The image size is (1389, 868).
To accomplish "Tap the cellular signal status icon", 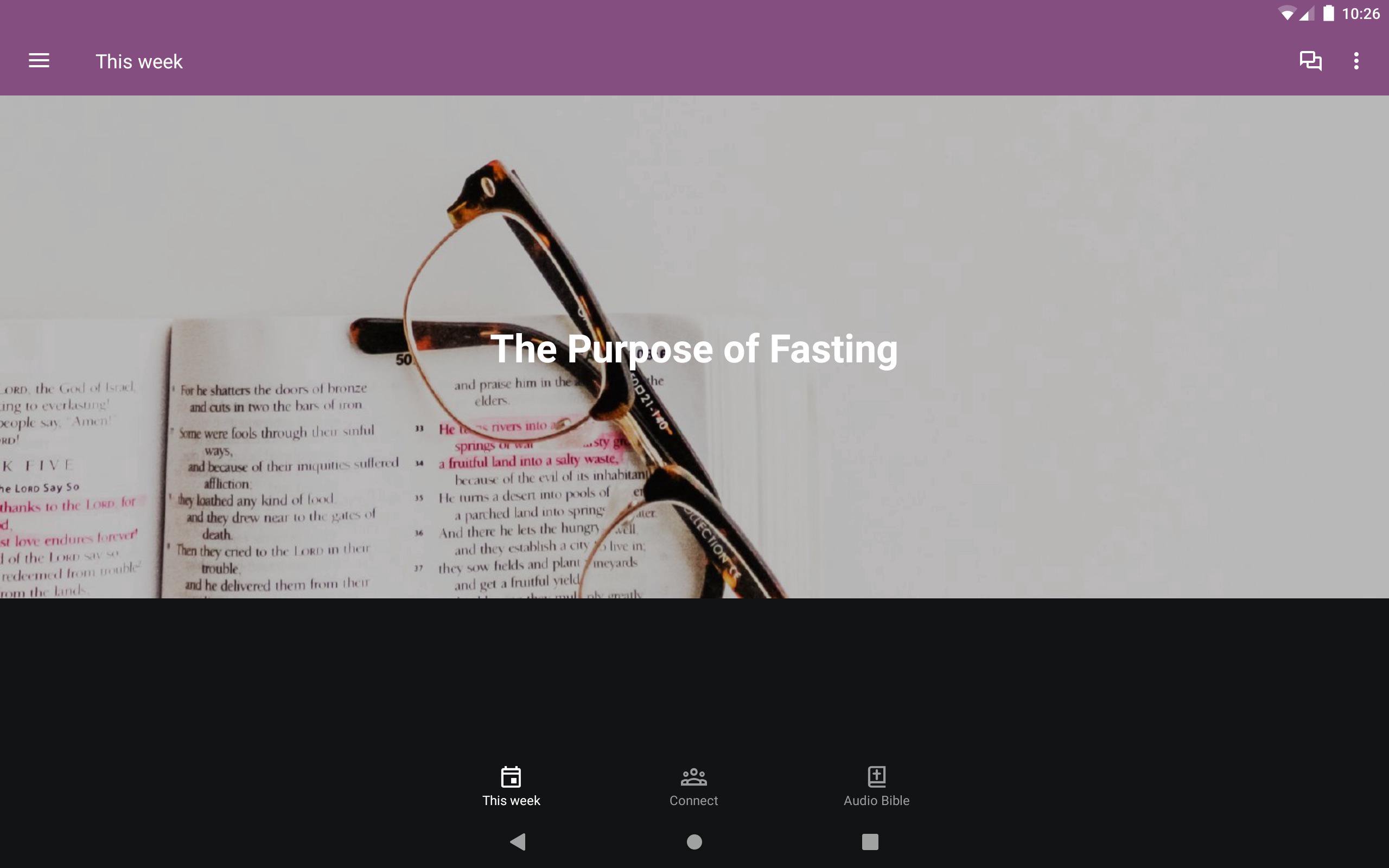I will point(1307,14).
